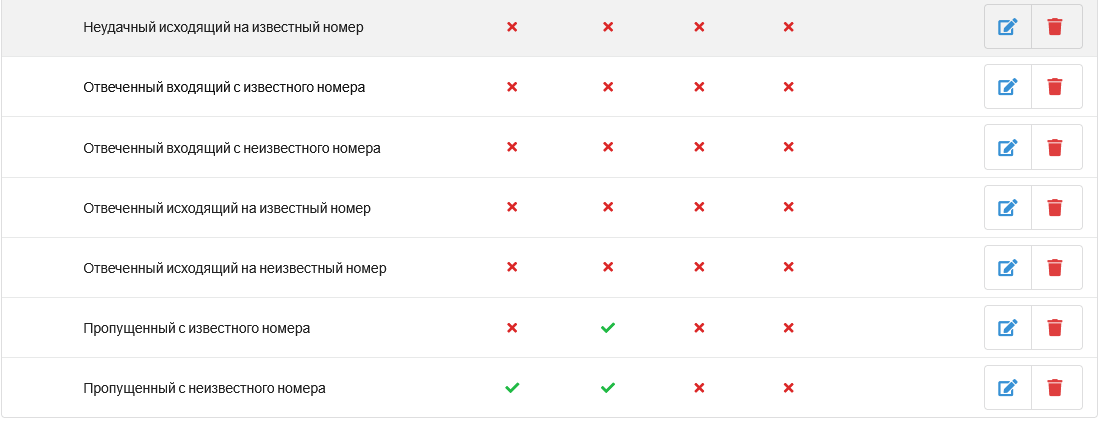Delete the 'Неудачный исходящий на известный номер' row

point(1055,27)
